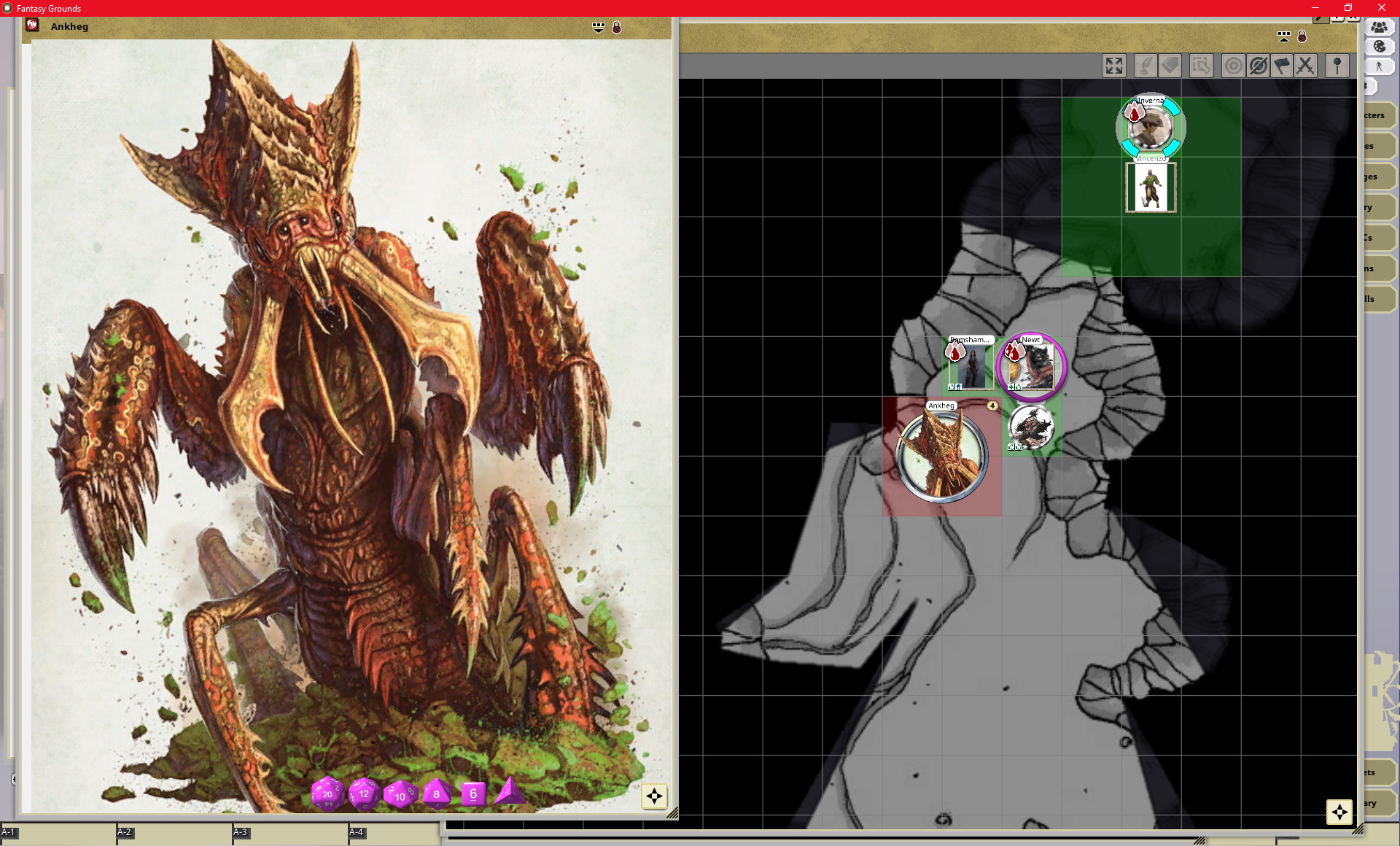
Task: Roll the purple d4 pyramid die
Action: click(x=509, y=791)
